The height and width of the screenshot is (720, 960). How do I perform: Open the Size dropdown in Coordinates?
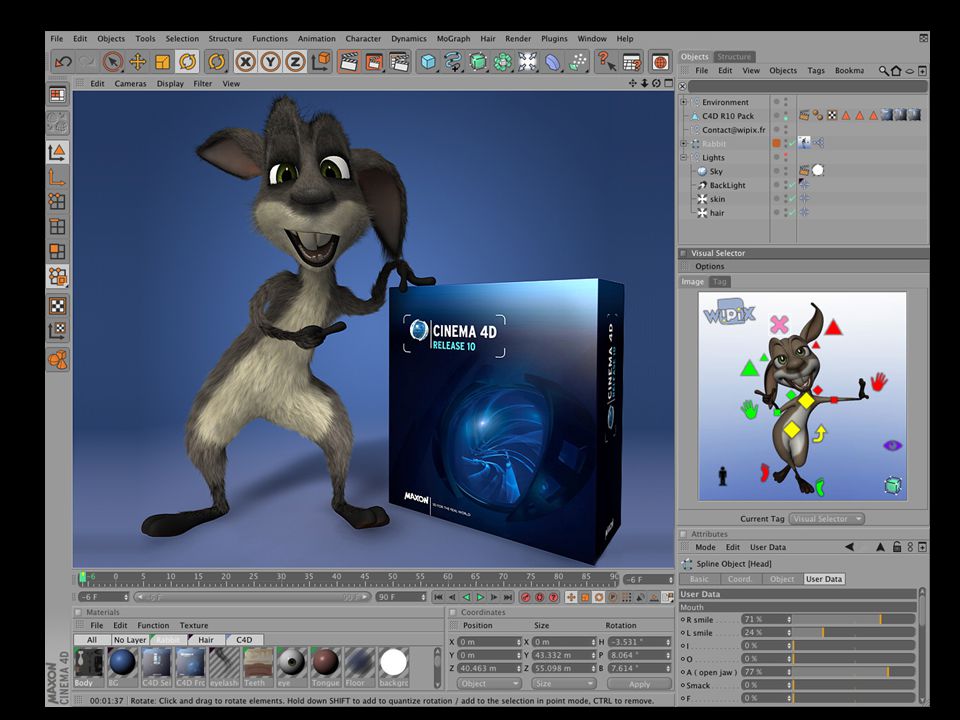563,683
